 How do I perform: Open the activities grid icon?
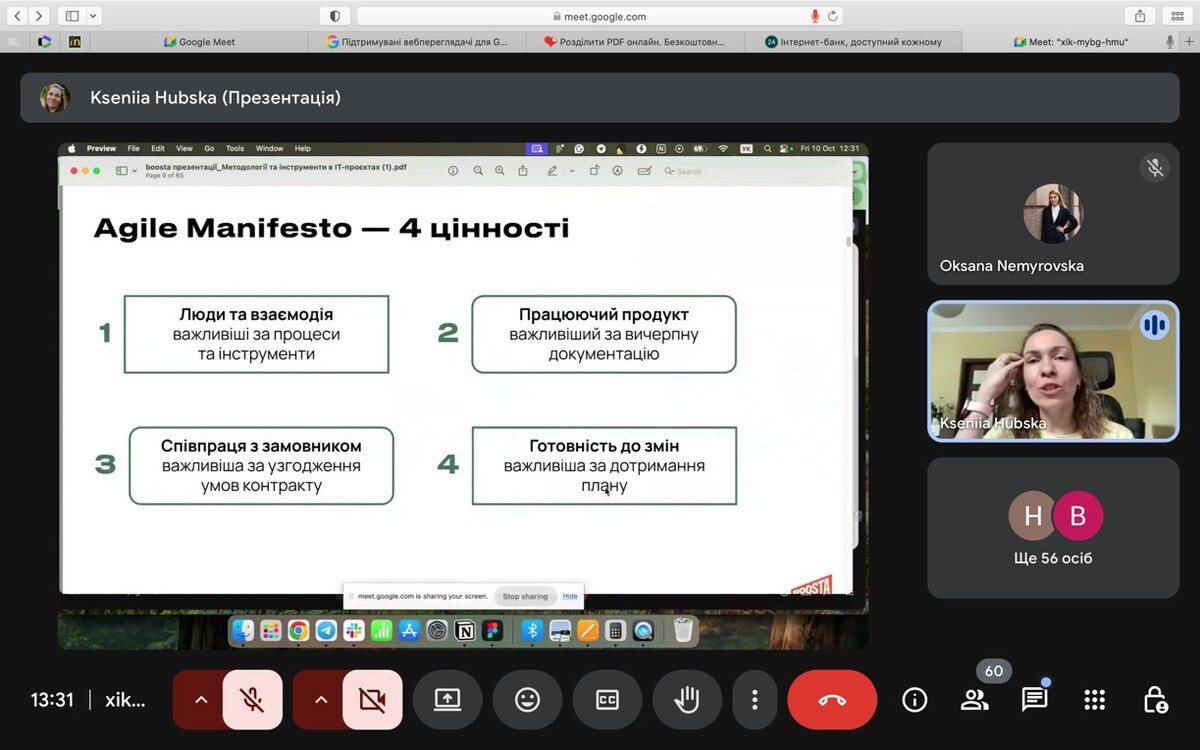1094,700
